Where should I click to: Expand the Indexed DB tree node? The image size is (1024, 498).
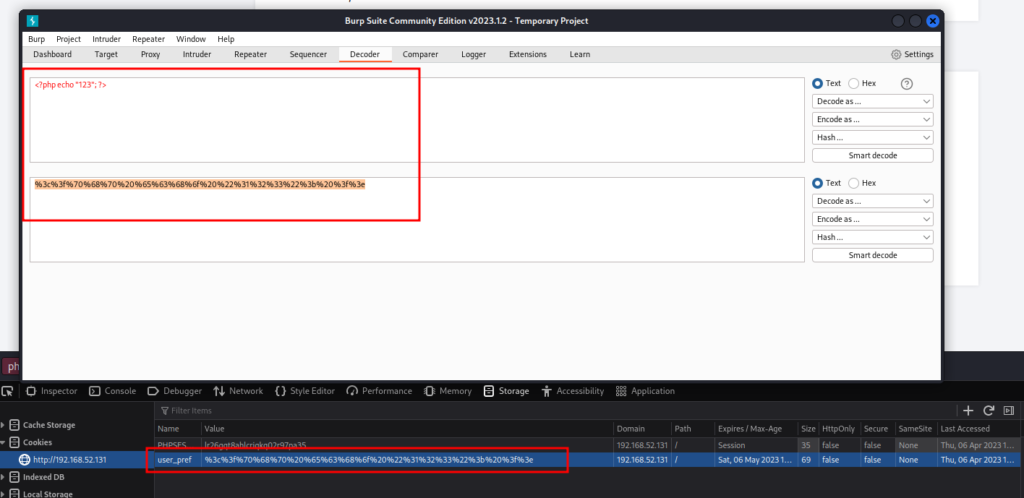click(3, 476)
